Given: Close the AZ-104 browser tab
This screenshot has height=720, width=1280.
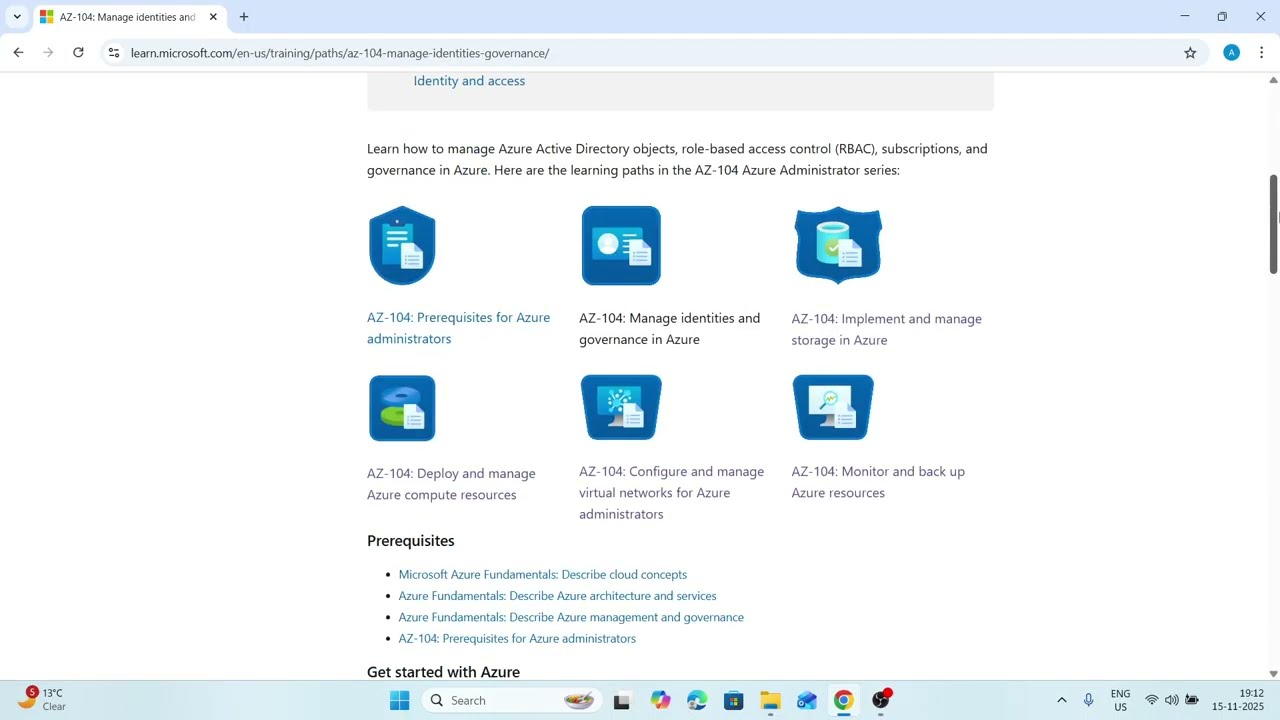Looking at the screenshot, I should click(x=213, y=17).
